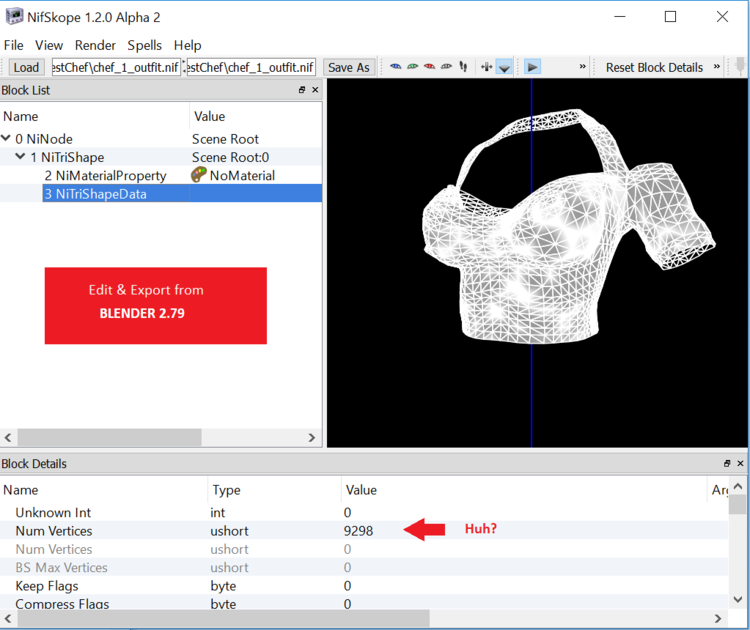The height and width of the screenshot is (630, 750).
Task: Activate Walk mode footprints icon
Action: [463, 67]
